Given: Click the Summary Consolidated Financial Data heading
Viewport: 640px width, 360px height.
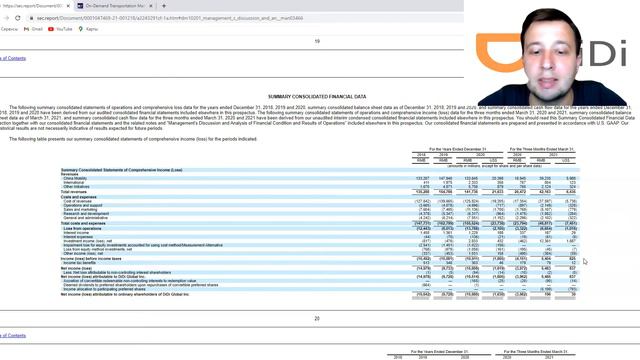Looking at the screenshot, I should click(x=317, y=97).
